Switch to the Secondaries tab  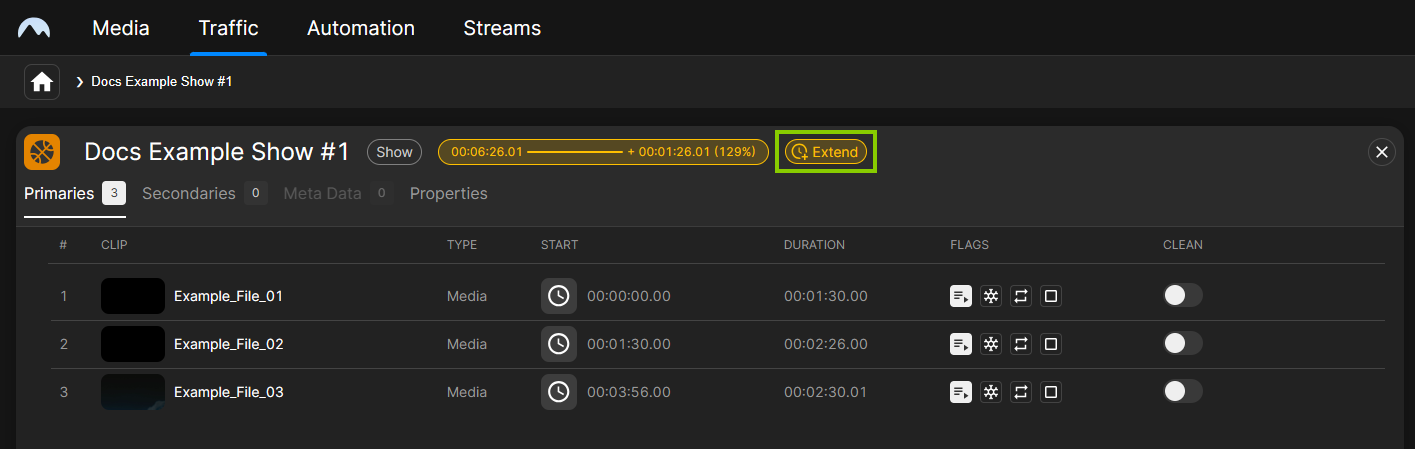189,194
